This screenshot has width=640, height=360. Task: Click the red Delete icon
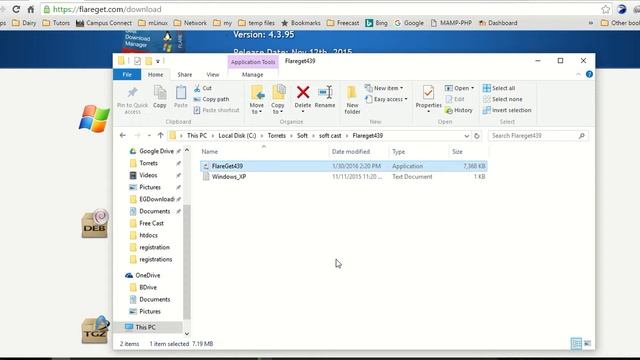point(303,92)
